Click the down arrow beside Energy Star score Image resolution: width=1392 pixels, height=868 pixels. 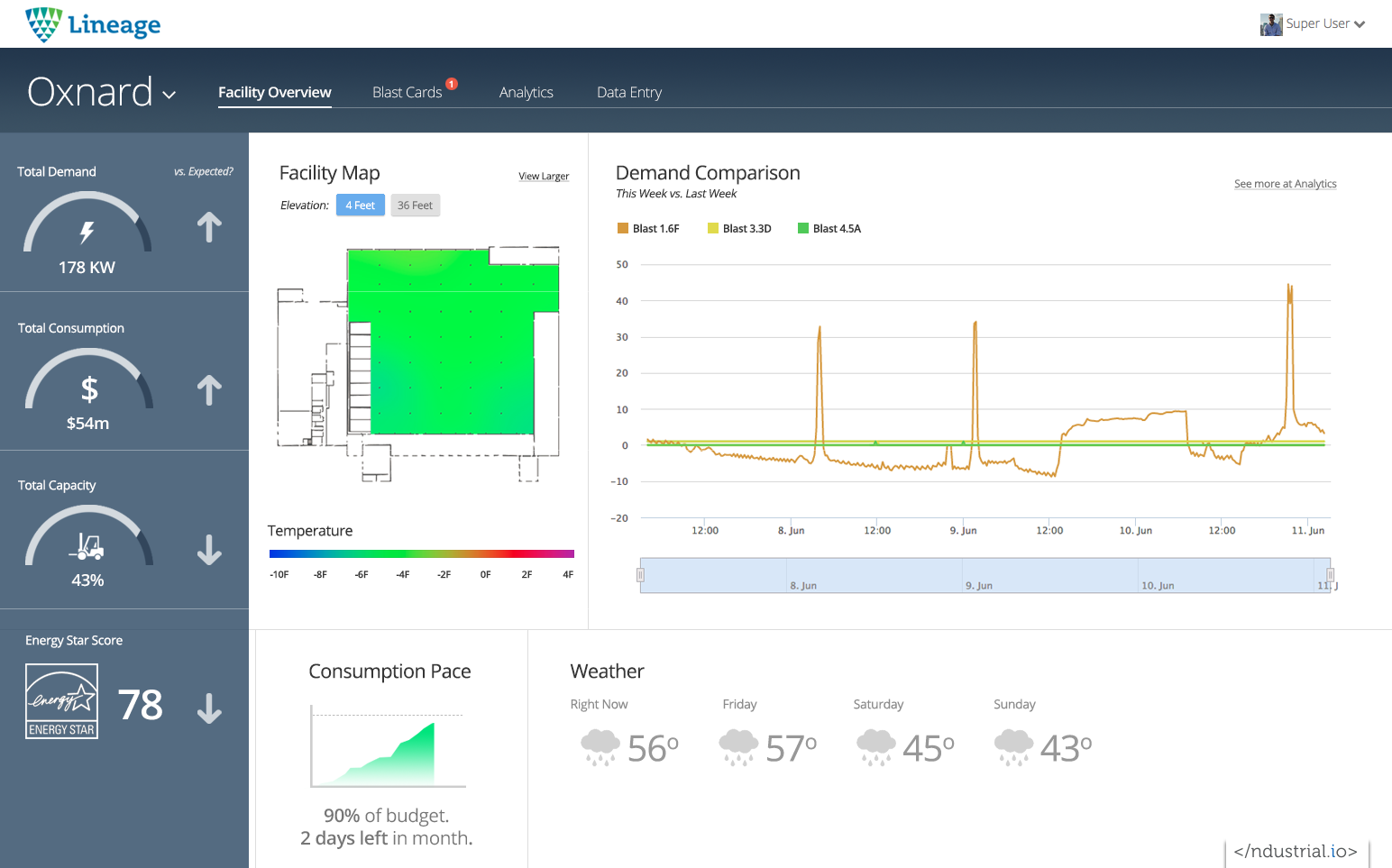209,708
